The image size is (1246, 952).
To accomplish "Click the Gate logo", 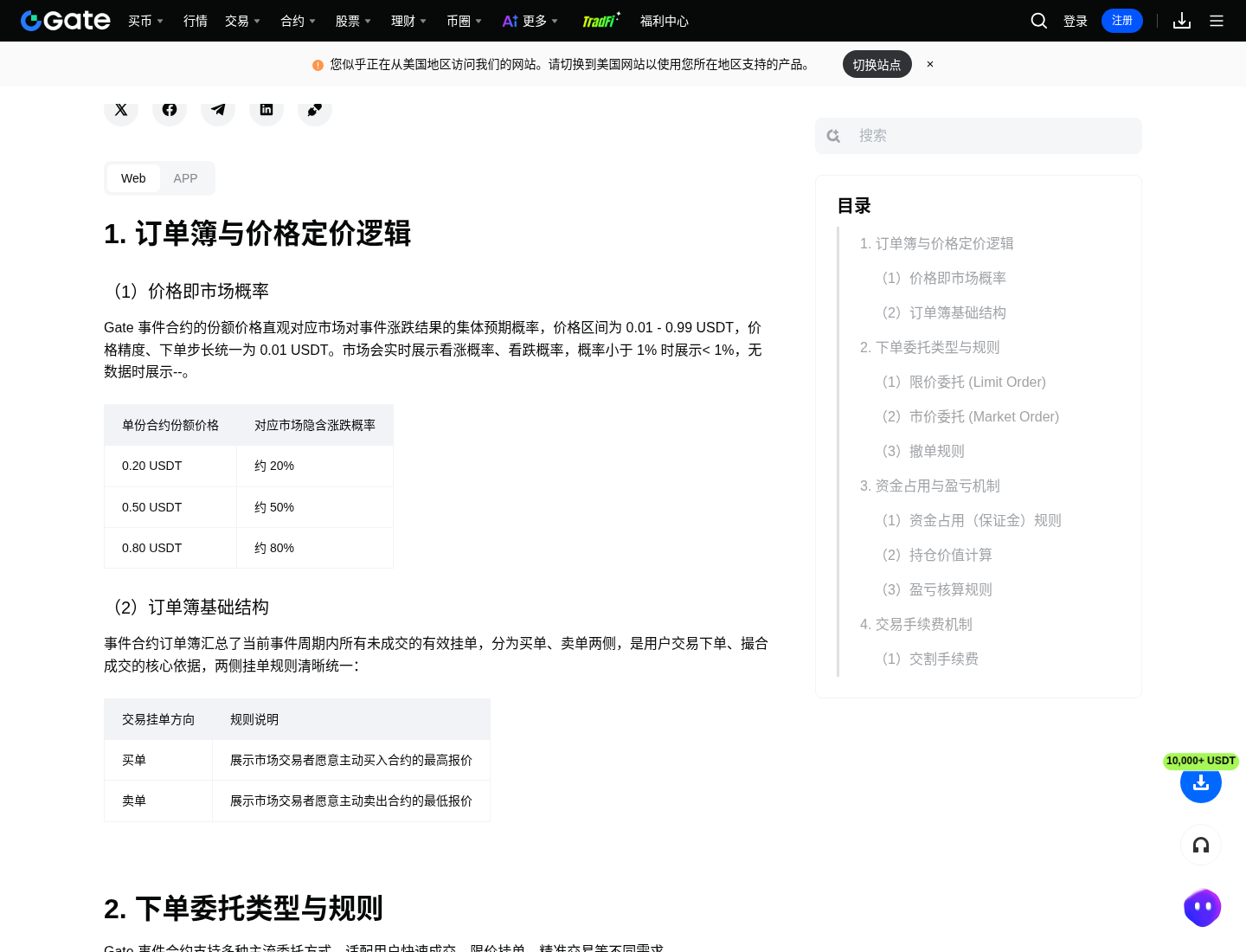I will [66, 21].
